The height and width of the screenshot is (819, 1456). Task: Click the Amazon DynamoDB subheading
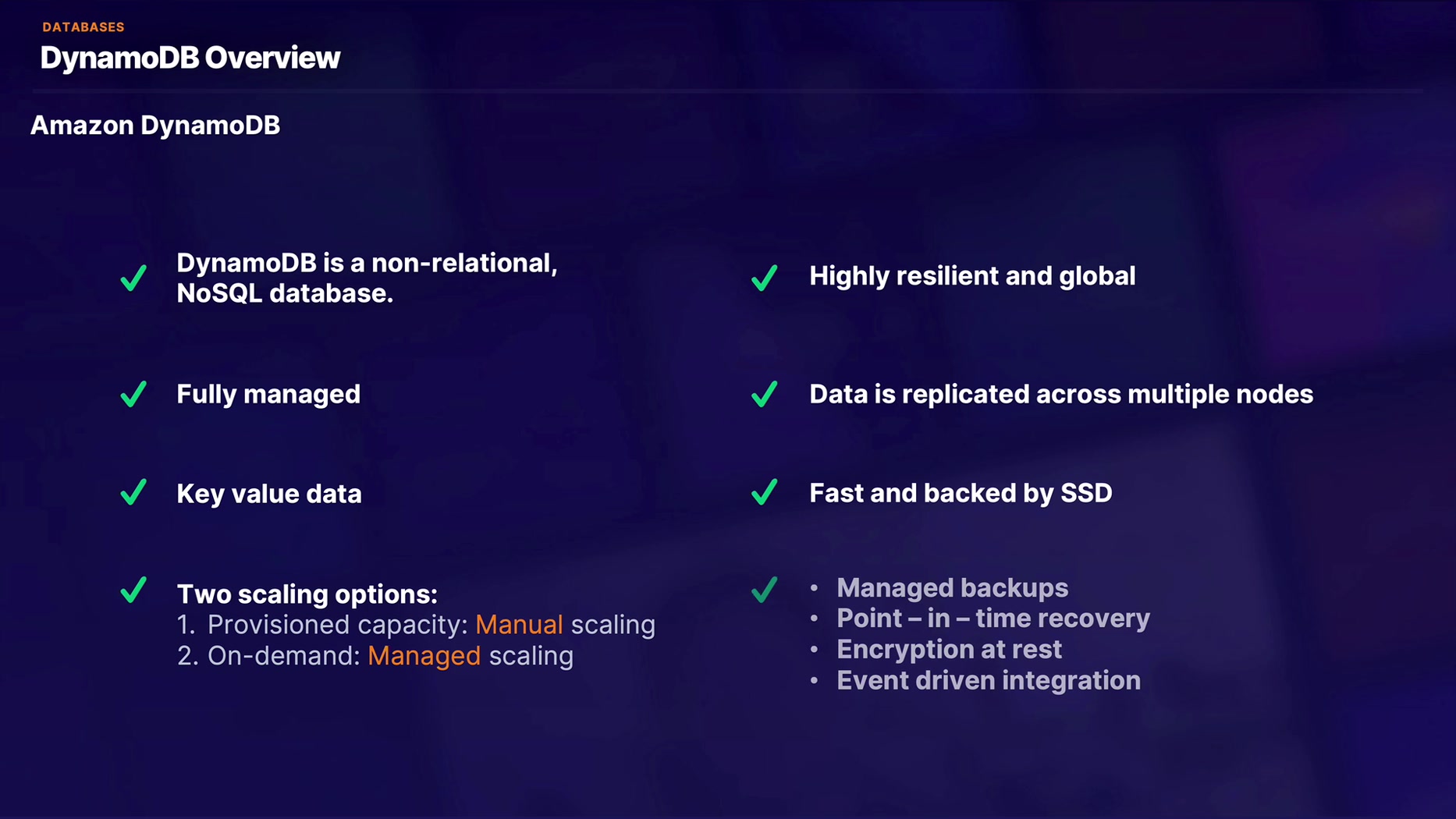pyautogui.click(x=155, y=126)
